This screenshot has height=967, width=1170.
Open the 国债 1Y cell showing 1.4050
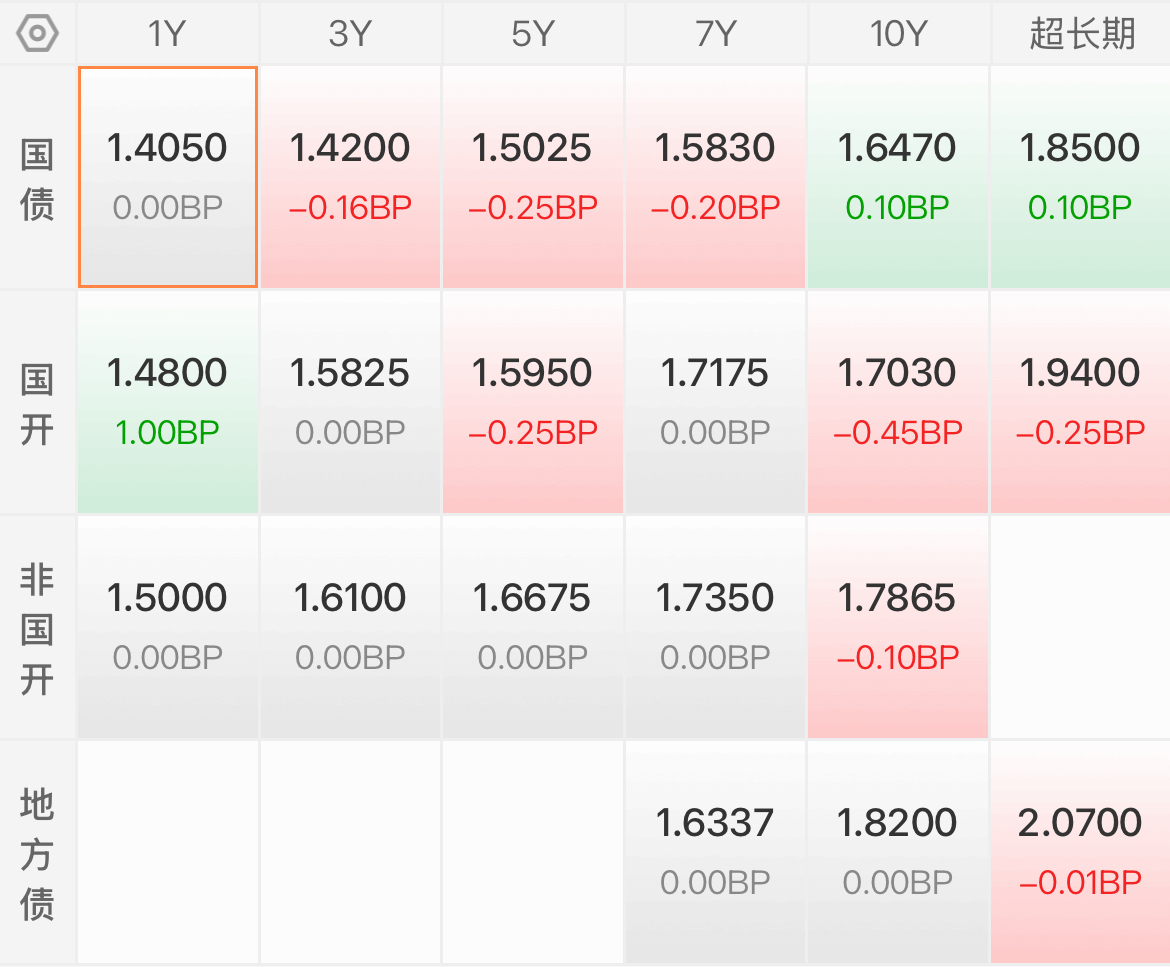point(168,177)
